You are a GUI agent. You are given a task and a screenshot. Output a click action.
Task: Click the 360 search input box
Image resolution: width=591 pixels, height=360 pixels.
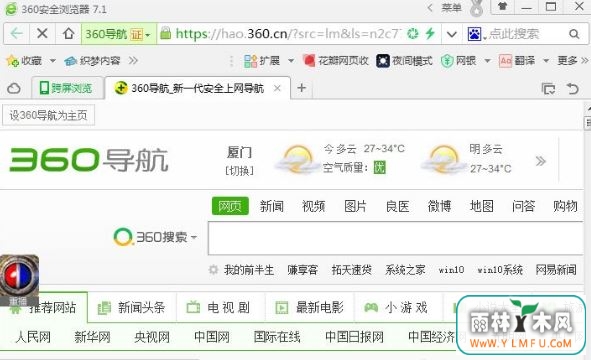tap(396, 238)
